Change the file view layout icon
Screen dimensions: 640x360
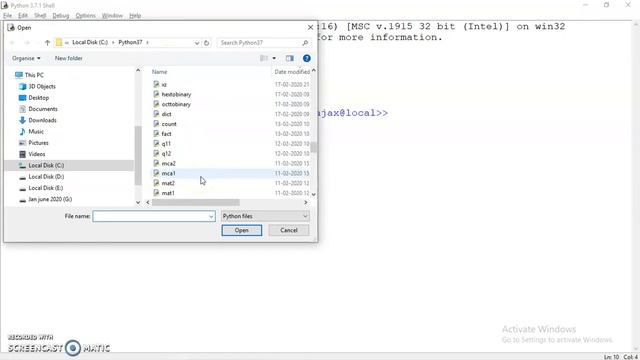tap(264, 58)
